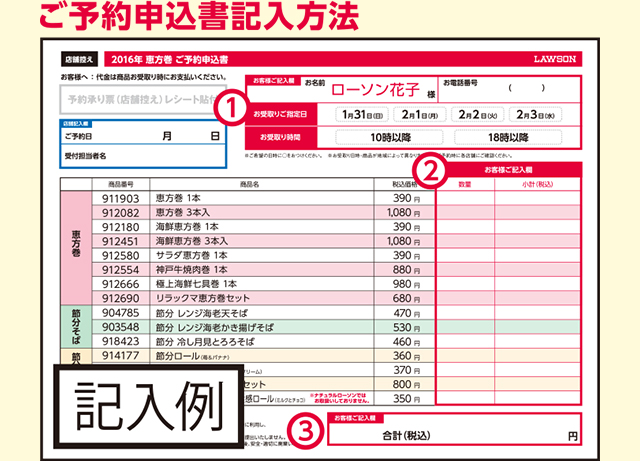Click the 節分 レンジ海老天そば product name
The height and width of the screenshot is (461, 640).
tap(202, 313)
